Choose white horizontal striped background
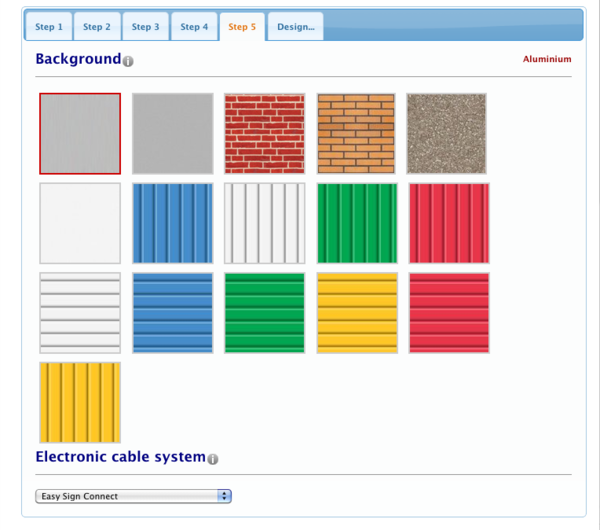Image resolution: width=600 pixels, height=530 pixels. tap(80, 313)
